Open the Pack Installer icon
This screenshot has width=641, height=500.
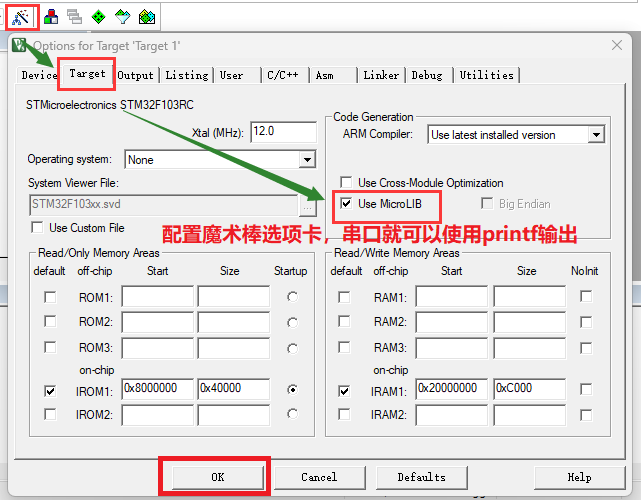147,17
